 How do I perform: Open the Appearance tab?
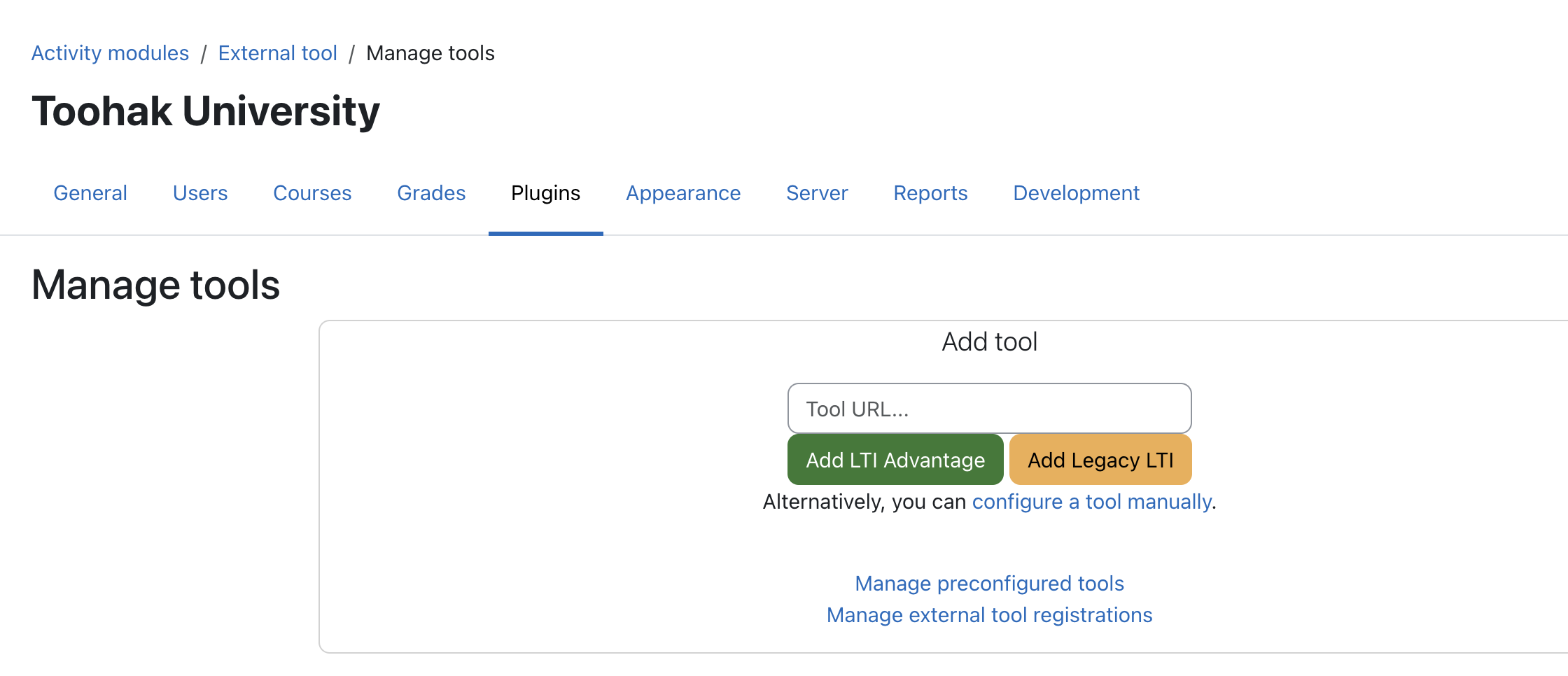coord(683,193)
